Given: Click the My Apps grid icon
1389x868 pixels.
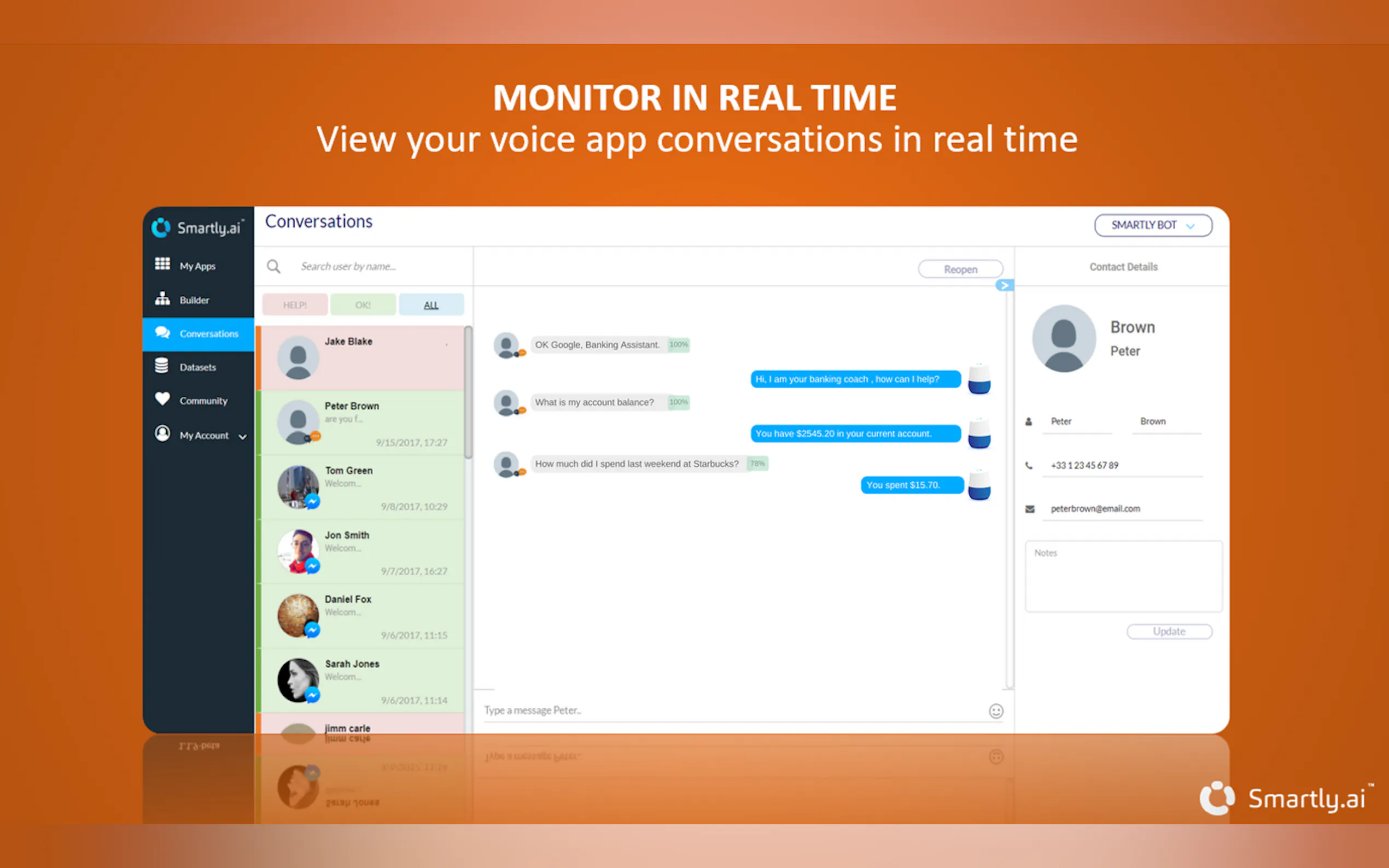Looking at the screenshot, I should (162, 264).
